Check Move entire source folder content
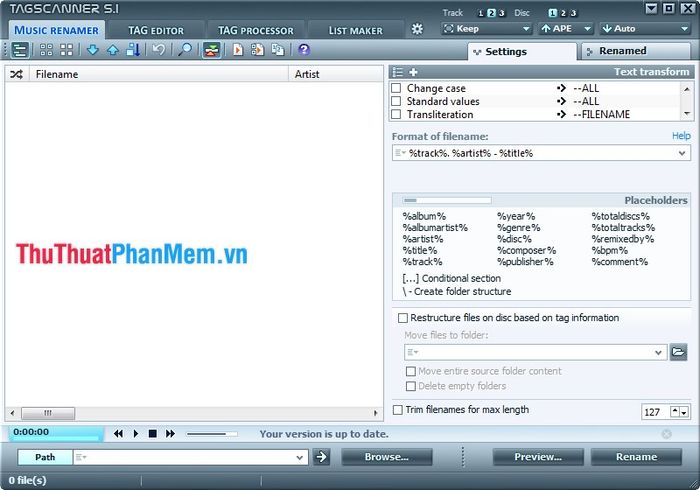This screenshot has height=490, width=700. point(411,371)
